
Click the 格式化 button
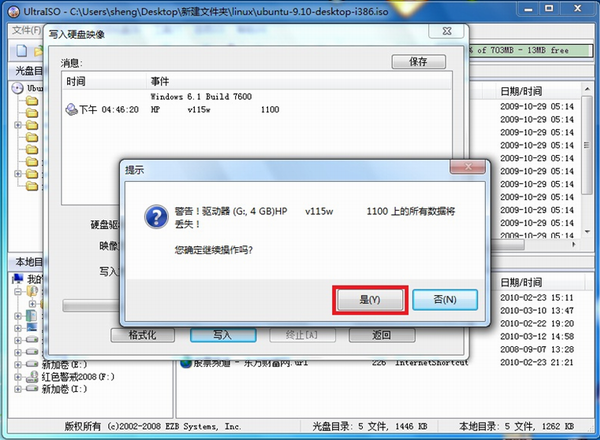coord(143,335)
